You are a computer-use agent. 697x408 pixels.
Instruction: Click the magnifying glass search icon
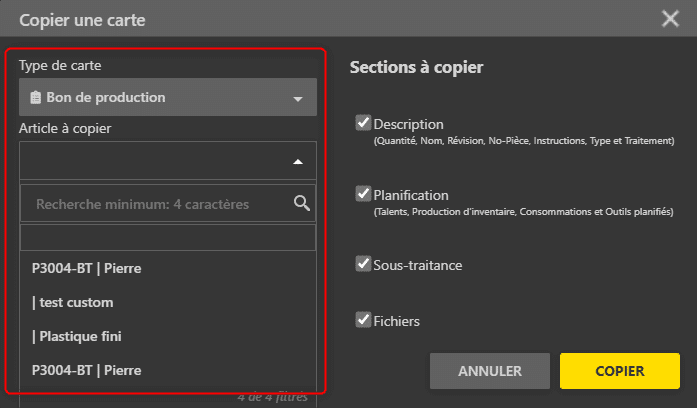click(x=302, y=204)
